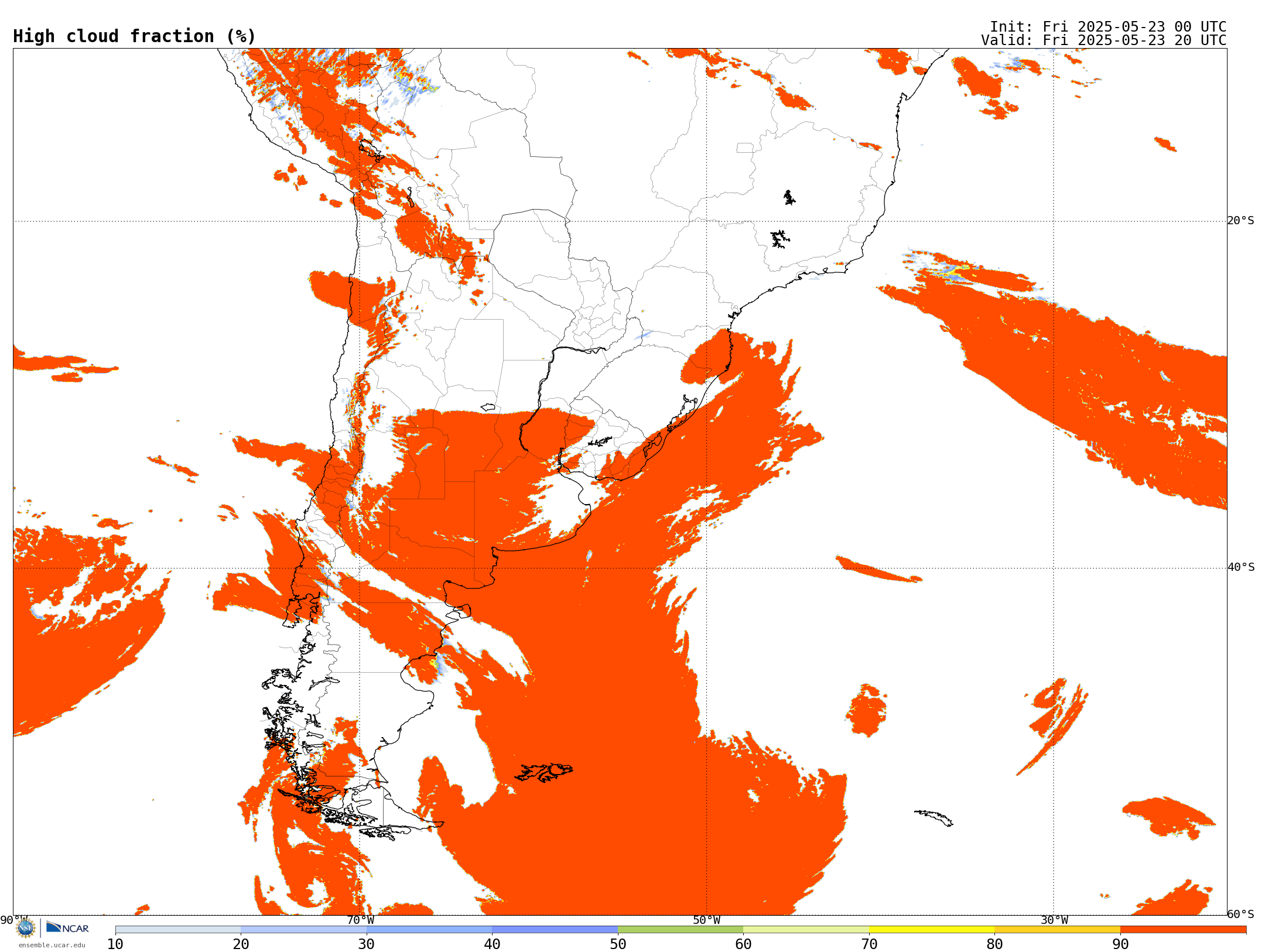Click Lake Titicaca outline near 70°W
The height and width of the screenshot is (952, 1265).
tap(370, 149)
